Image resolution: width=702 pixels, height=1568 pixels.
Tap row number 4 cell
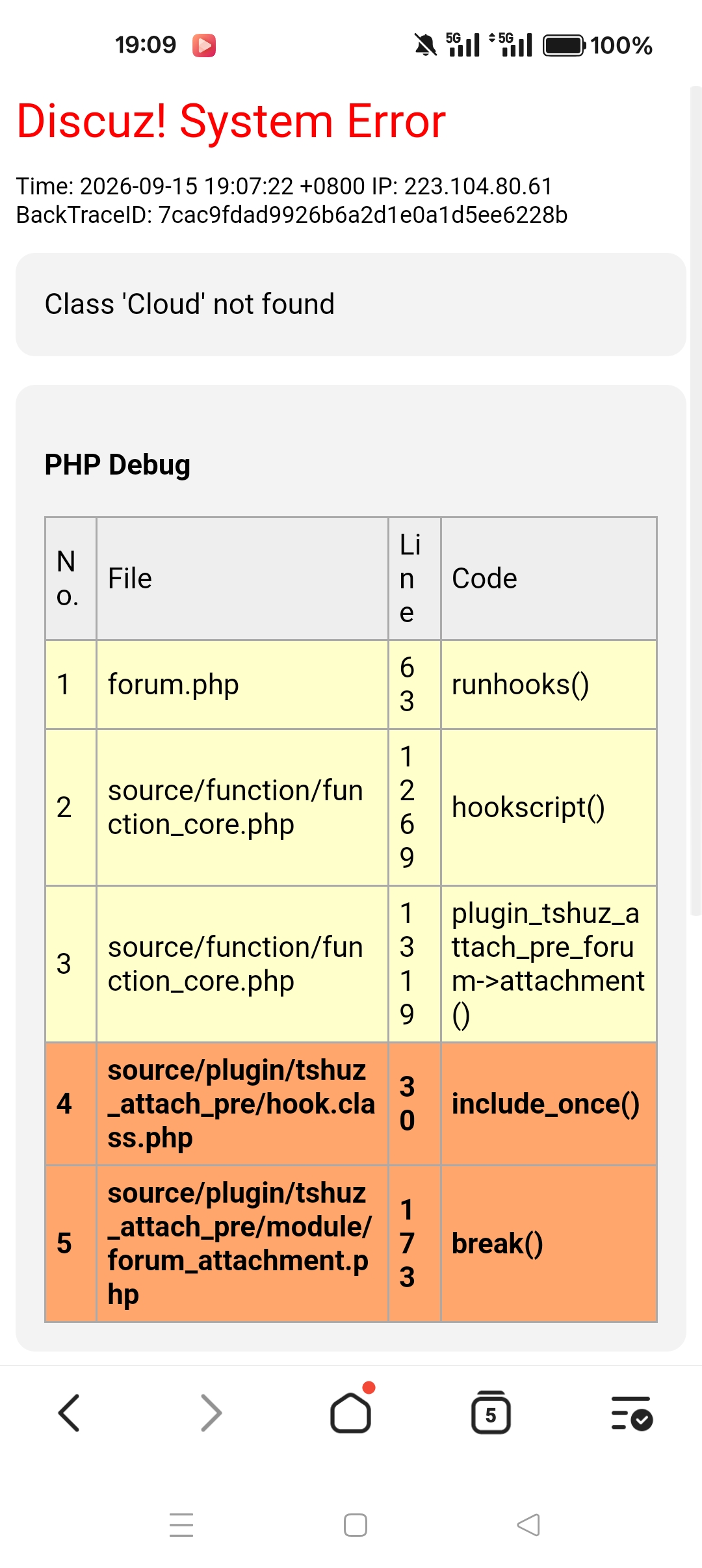(71, 1104)
